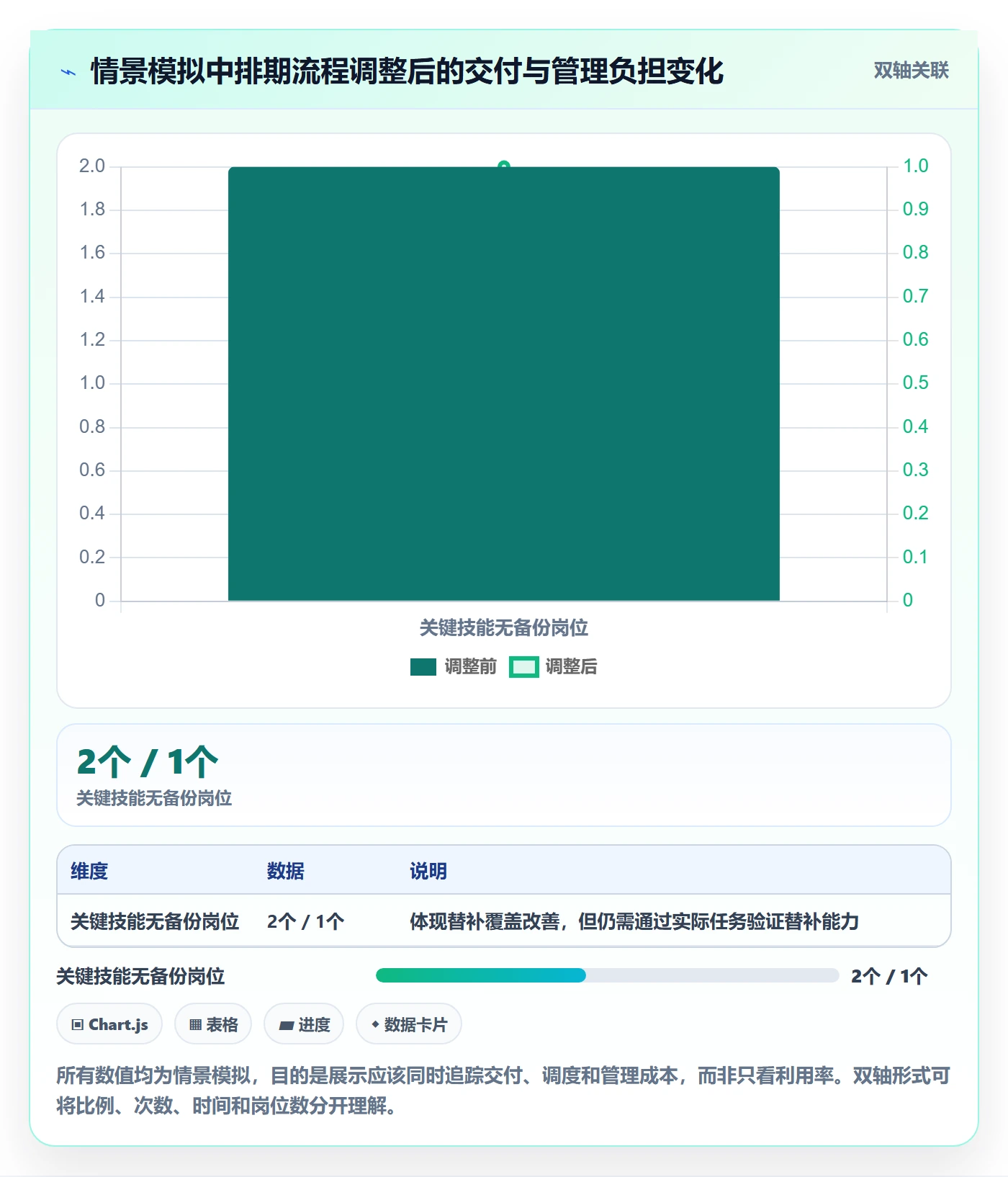Click the 关键技能无备份岗位 progress bar
The height and width of the screenshot is (1177, 1008).
[x=607, y=975]
